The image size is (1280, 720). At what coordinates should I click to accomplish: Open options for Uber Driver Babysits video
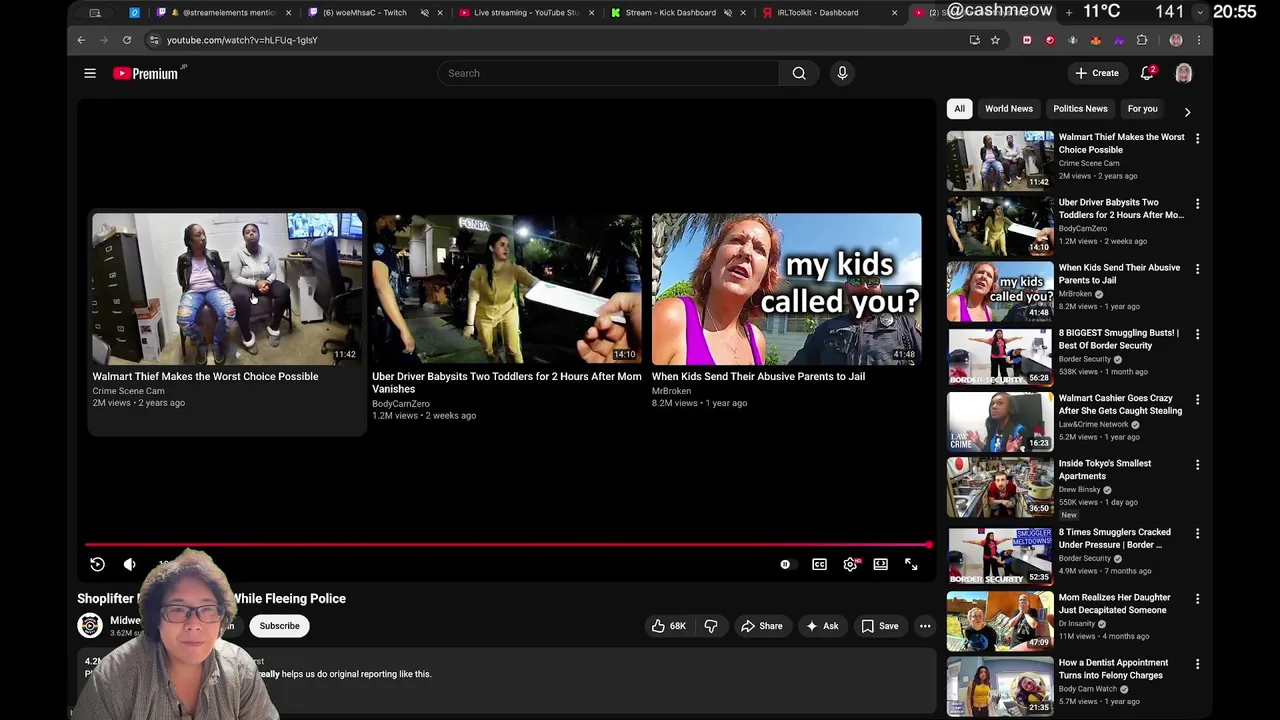click(1197, 203)
